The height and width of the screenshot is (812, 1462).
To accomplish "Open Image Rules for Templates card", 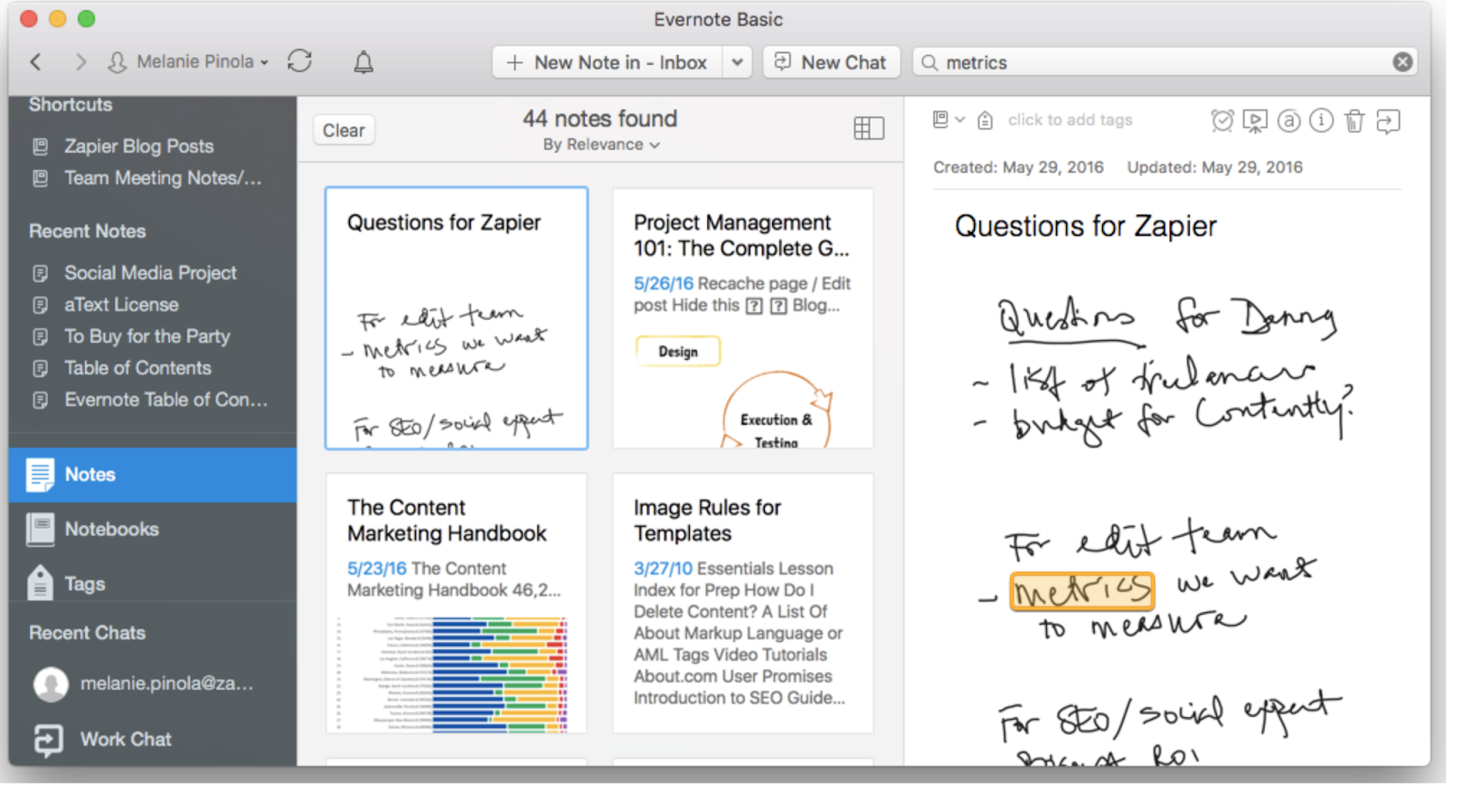I will click(743, 603).
